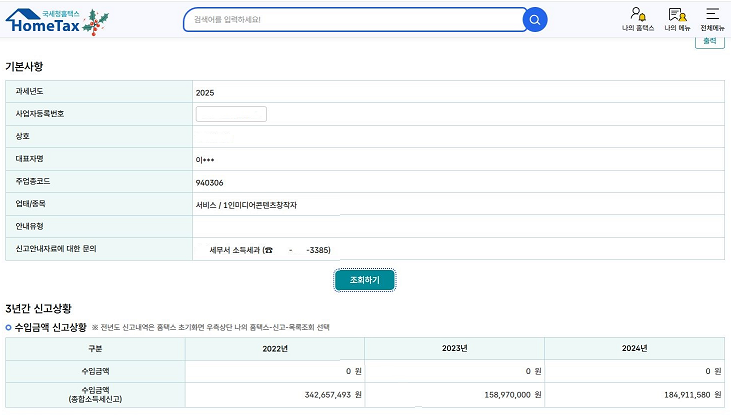
Task: Select the amount 184,911,580 원
Action: coord(693,395)
